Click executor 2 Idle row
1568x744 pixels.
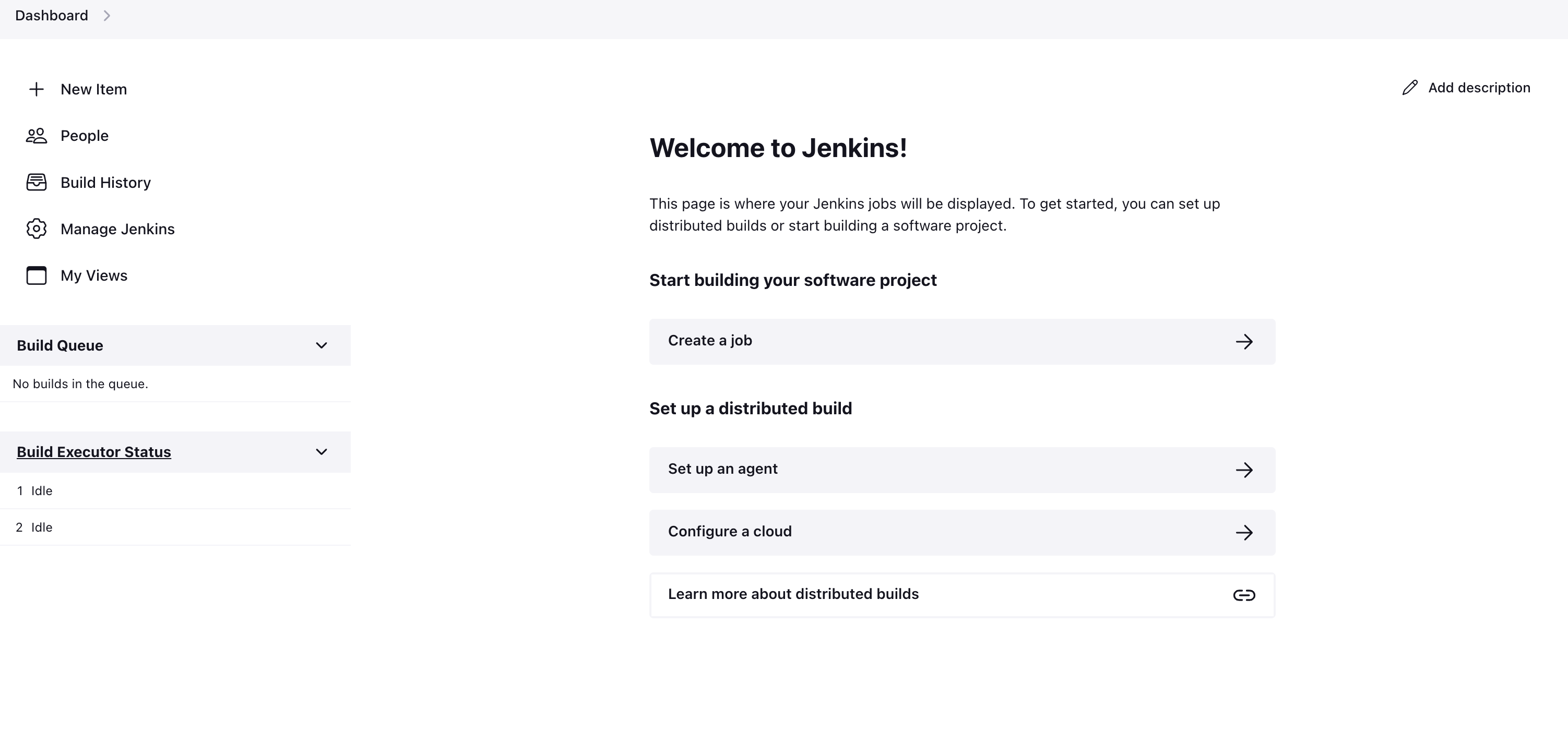click(175, 527)
